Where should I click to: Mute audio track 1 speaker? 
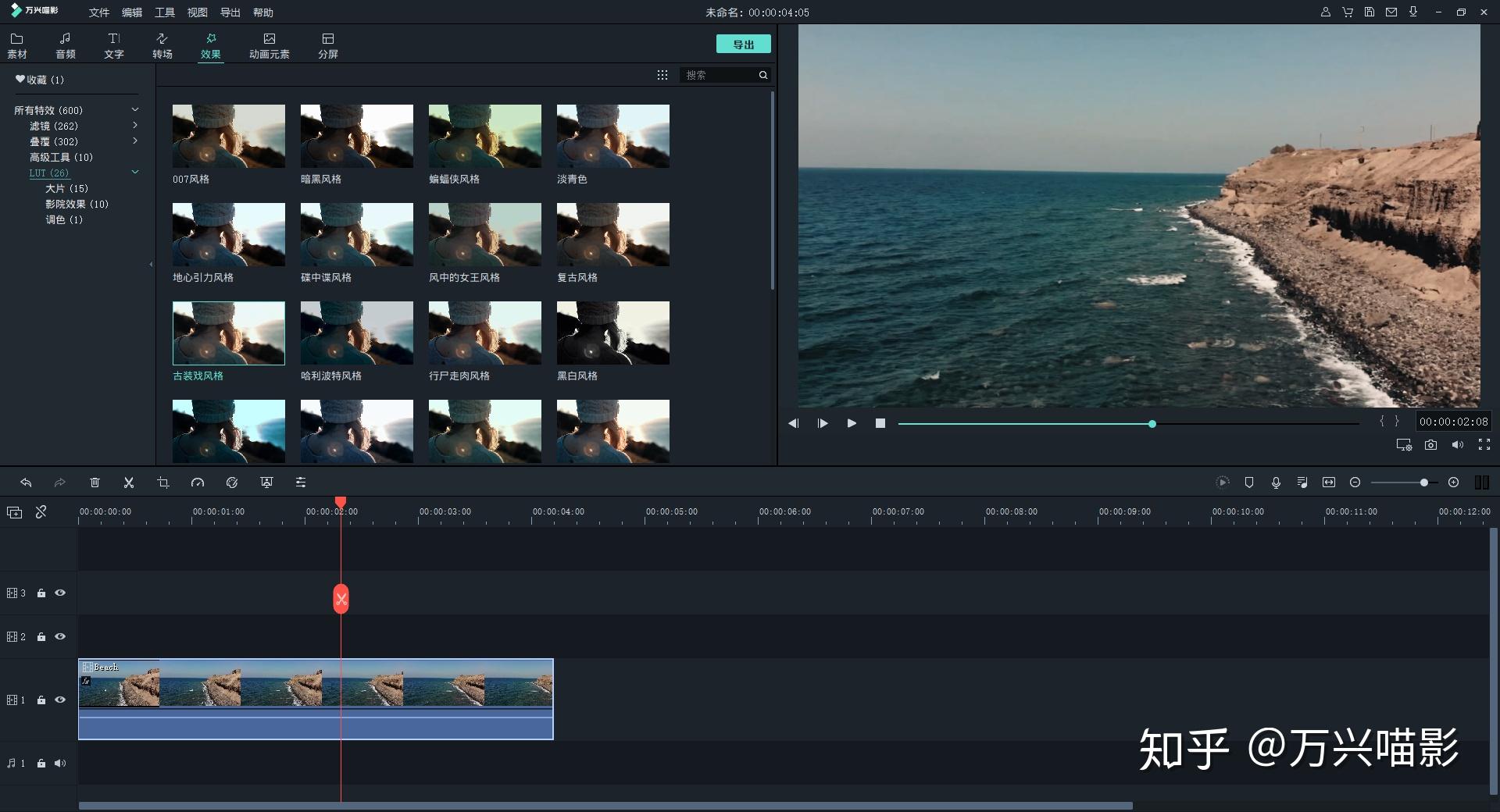coord(60,764)
